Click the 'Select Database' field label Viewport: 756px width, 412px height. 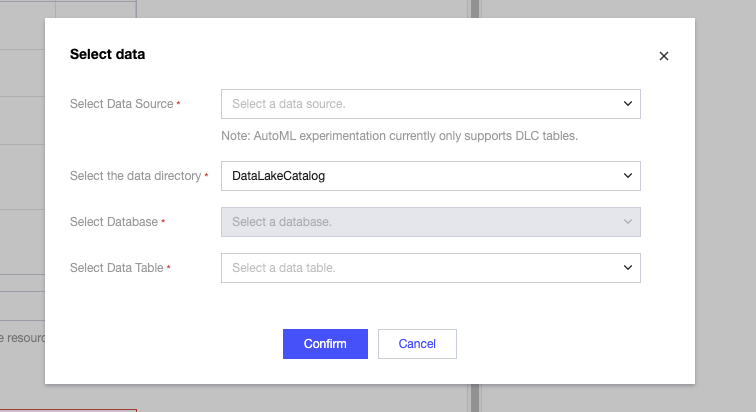(x=114, y=222)
